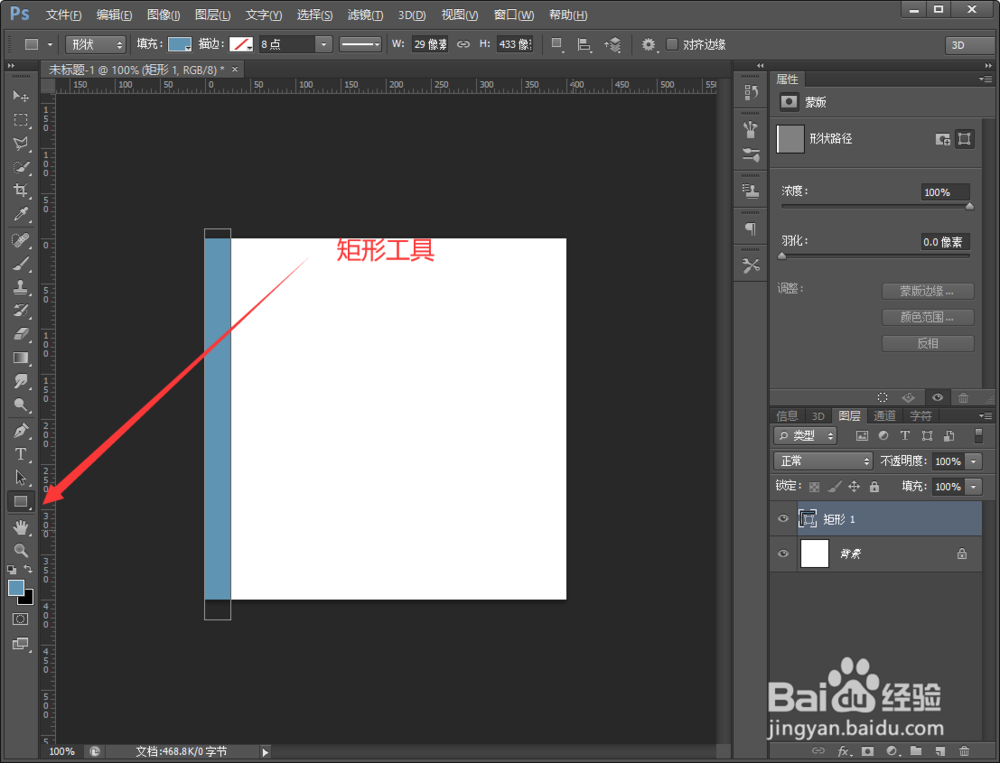Link width and height values
The height and width of the screenshot is (763, 1000).
point(464,44)
